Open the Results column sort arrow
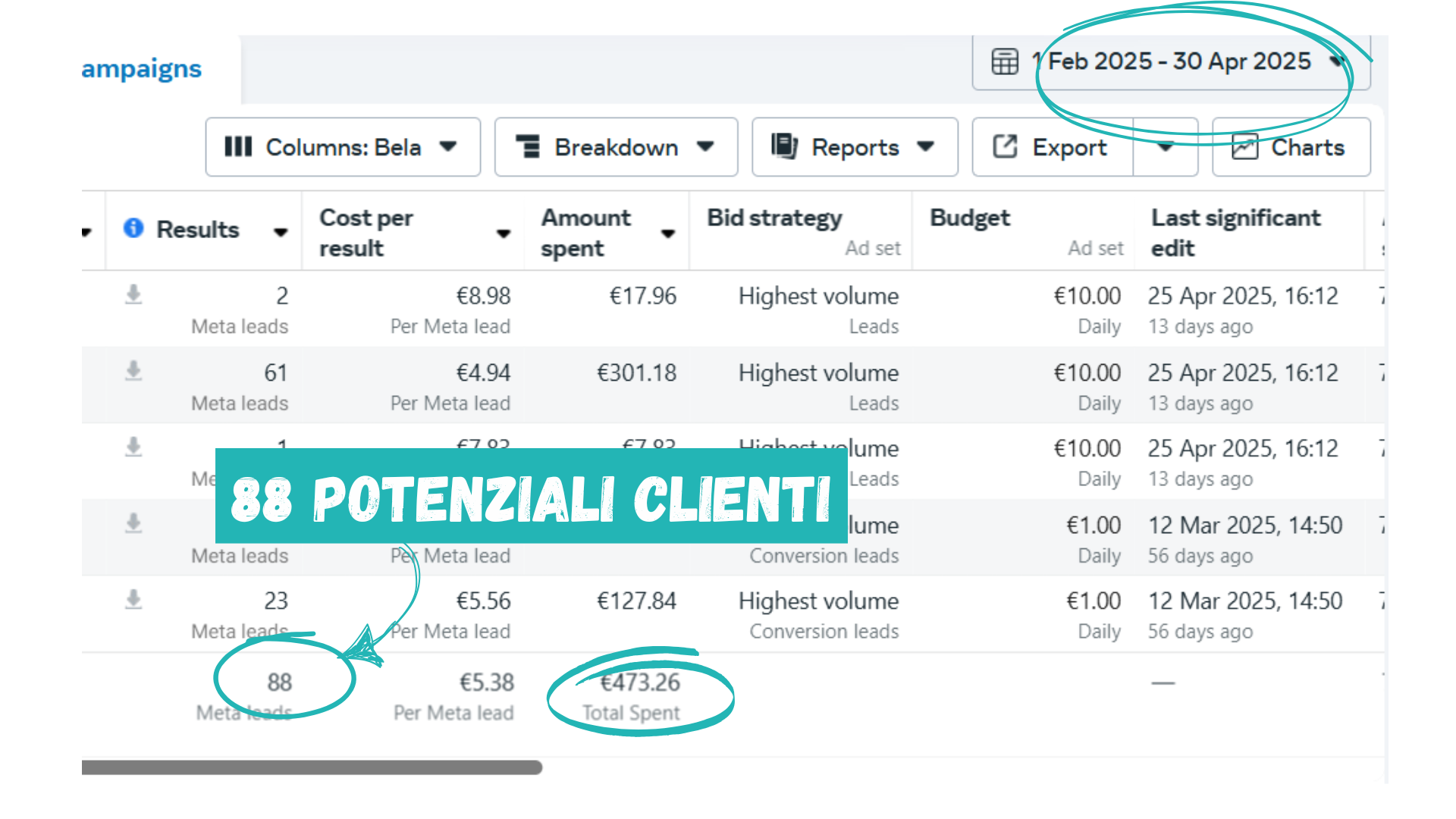The width and height of the screenshot is (1456, 819). [281, 233]
